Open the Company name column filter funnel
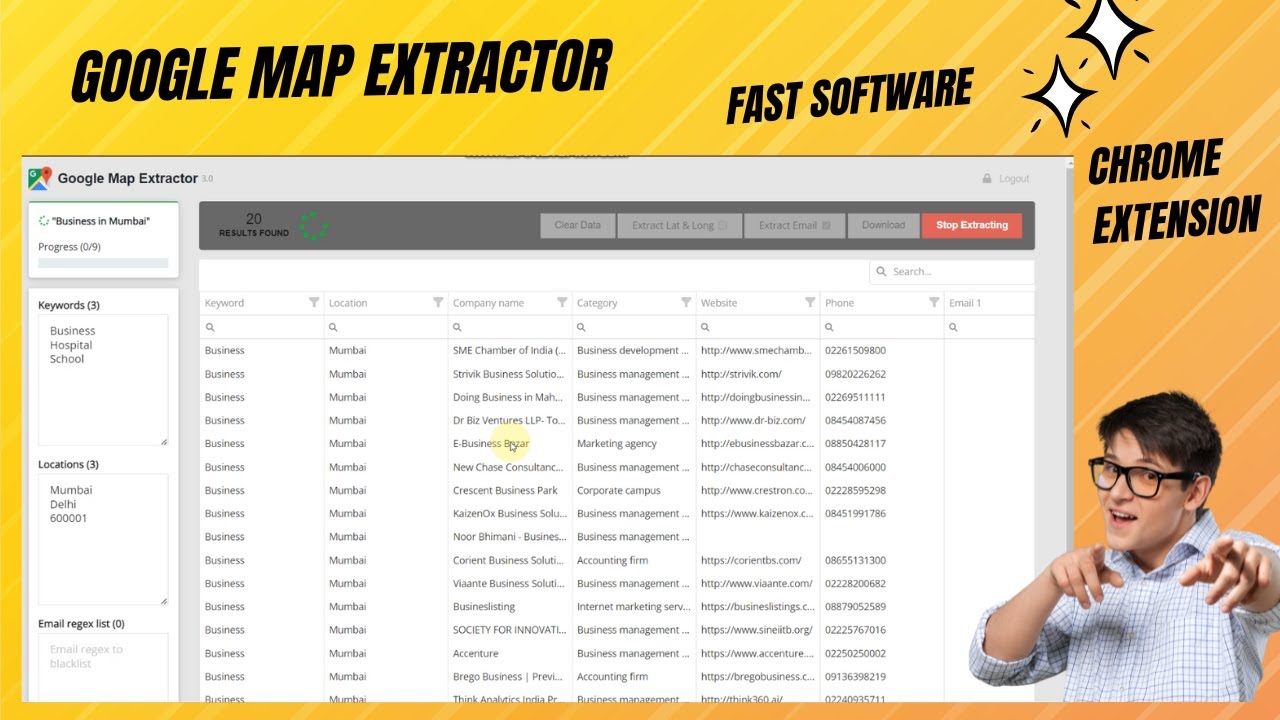The image size is (1280, 720). 562,303
